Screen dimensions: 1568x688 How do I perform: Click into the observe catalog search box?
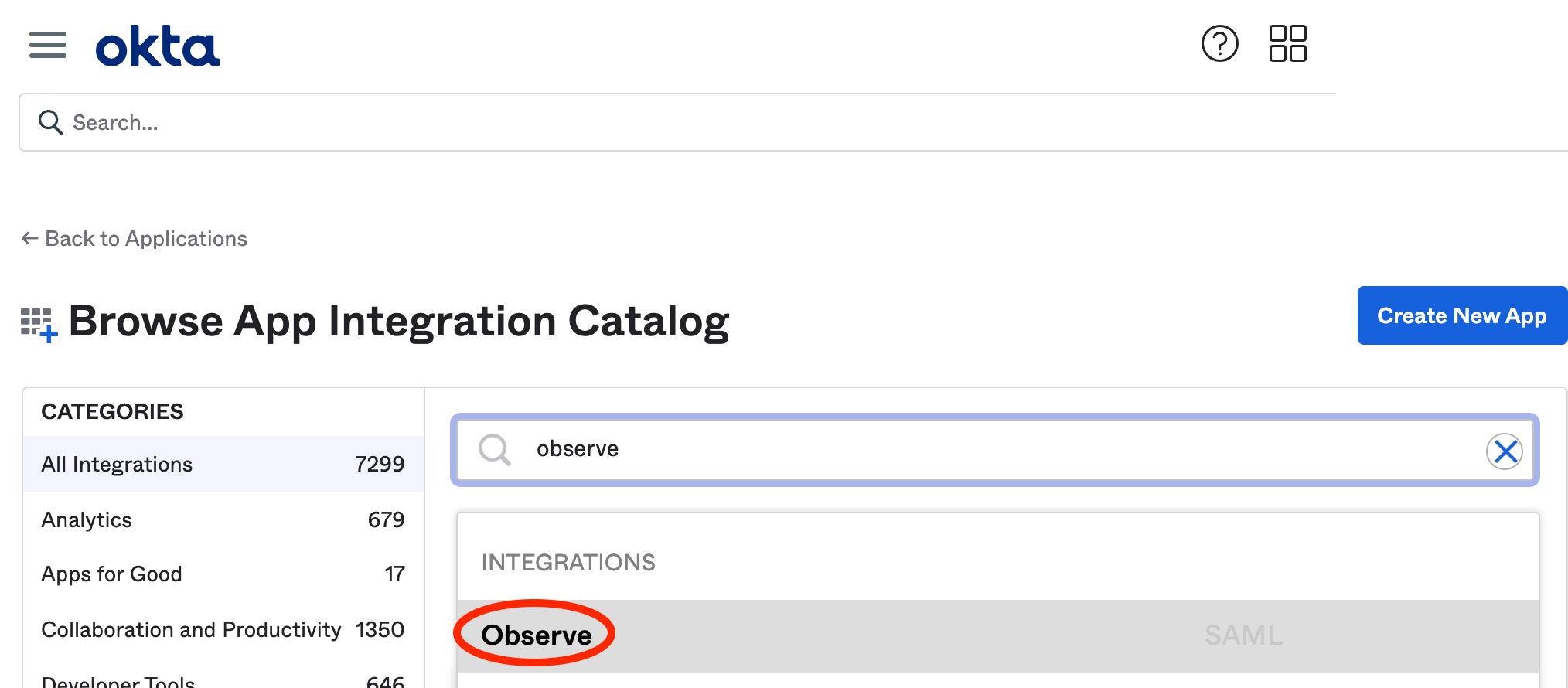[x=995, y=450]
